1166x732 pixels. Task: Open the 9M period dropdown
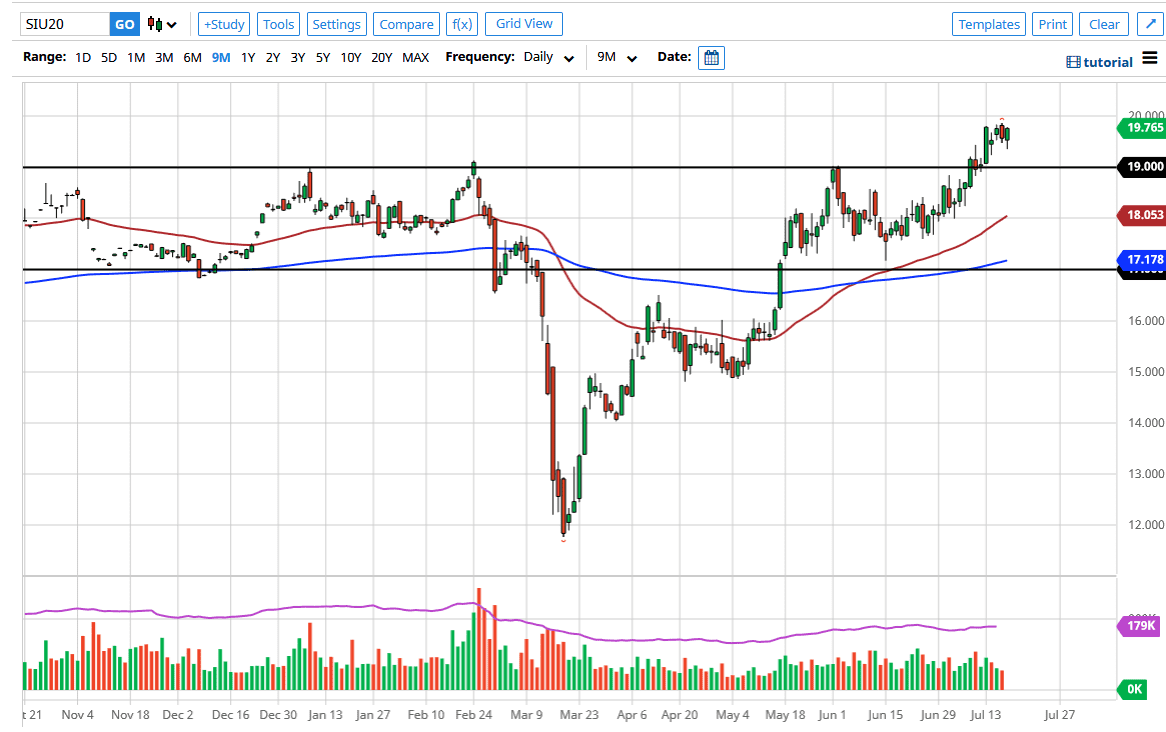[x=617, y=58]
